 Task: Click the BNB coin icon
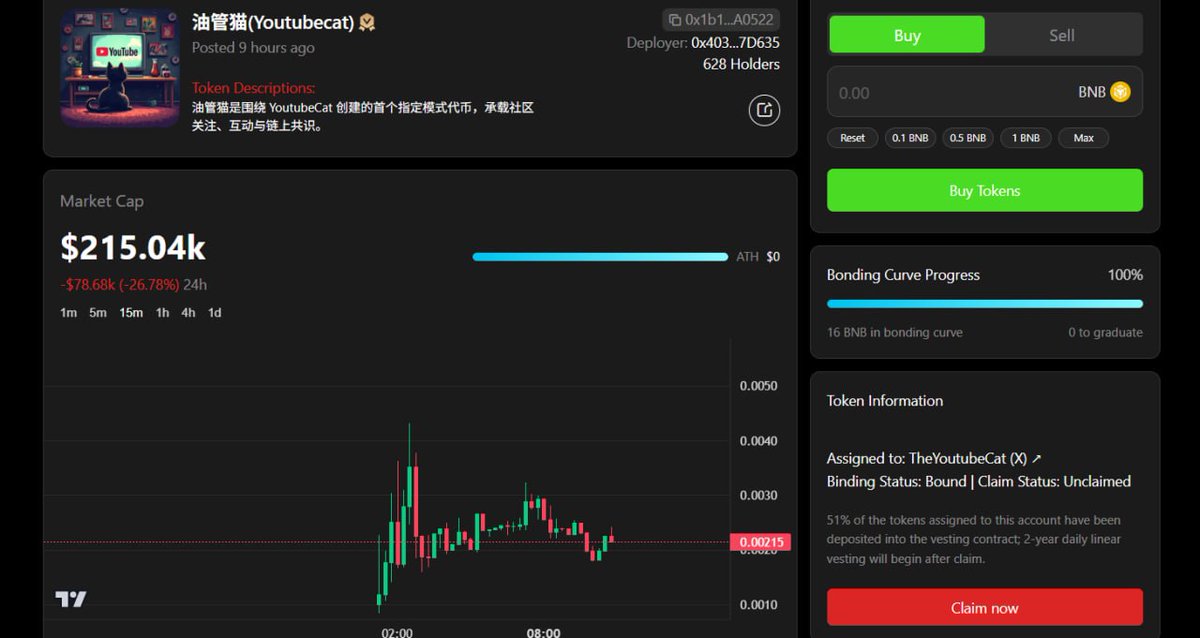(1120, 92)
